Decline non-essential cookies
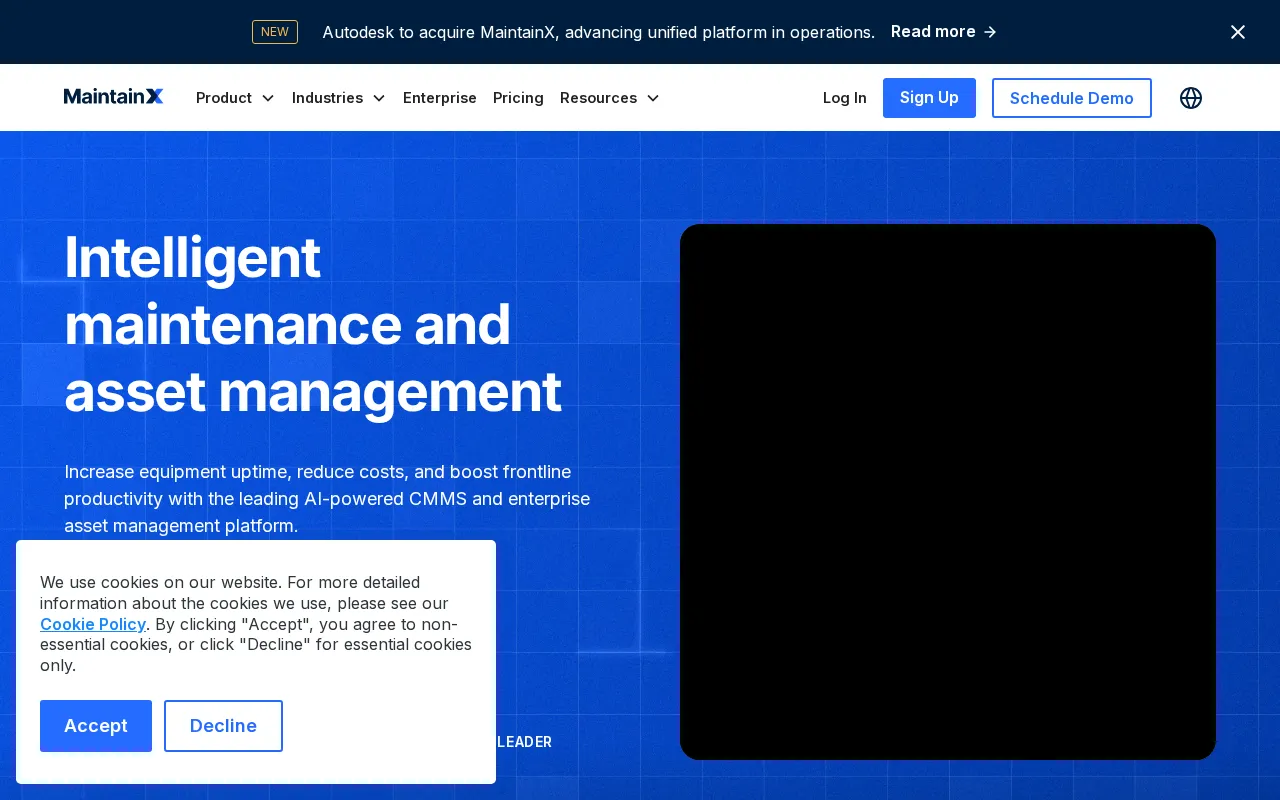The height and width of the screenshot is (800, 1280). pyautogui.click(x=223, y=726)
